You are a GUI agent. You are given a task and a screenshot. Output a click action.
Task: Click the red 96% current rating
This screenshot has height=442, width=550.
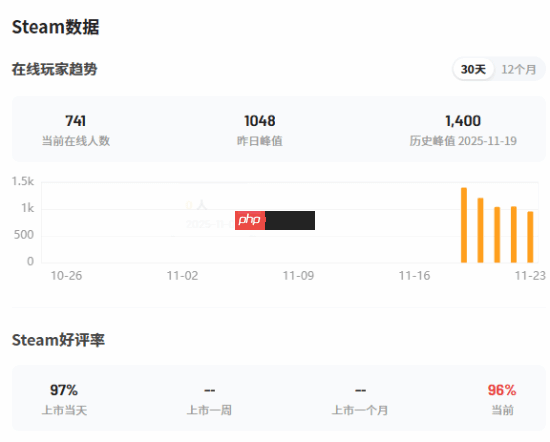pyautogui.click(x=502, y=390)
